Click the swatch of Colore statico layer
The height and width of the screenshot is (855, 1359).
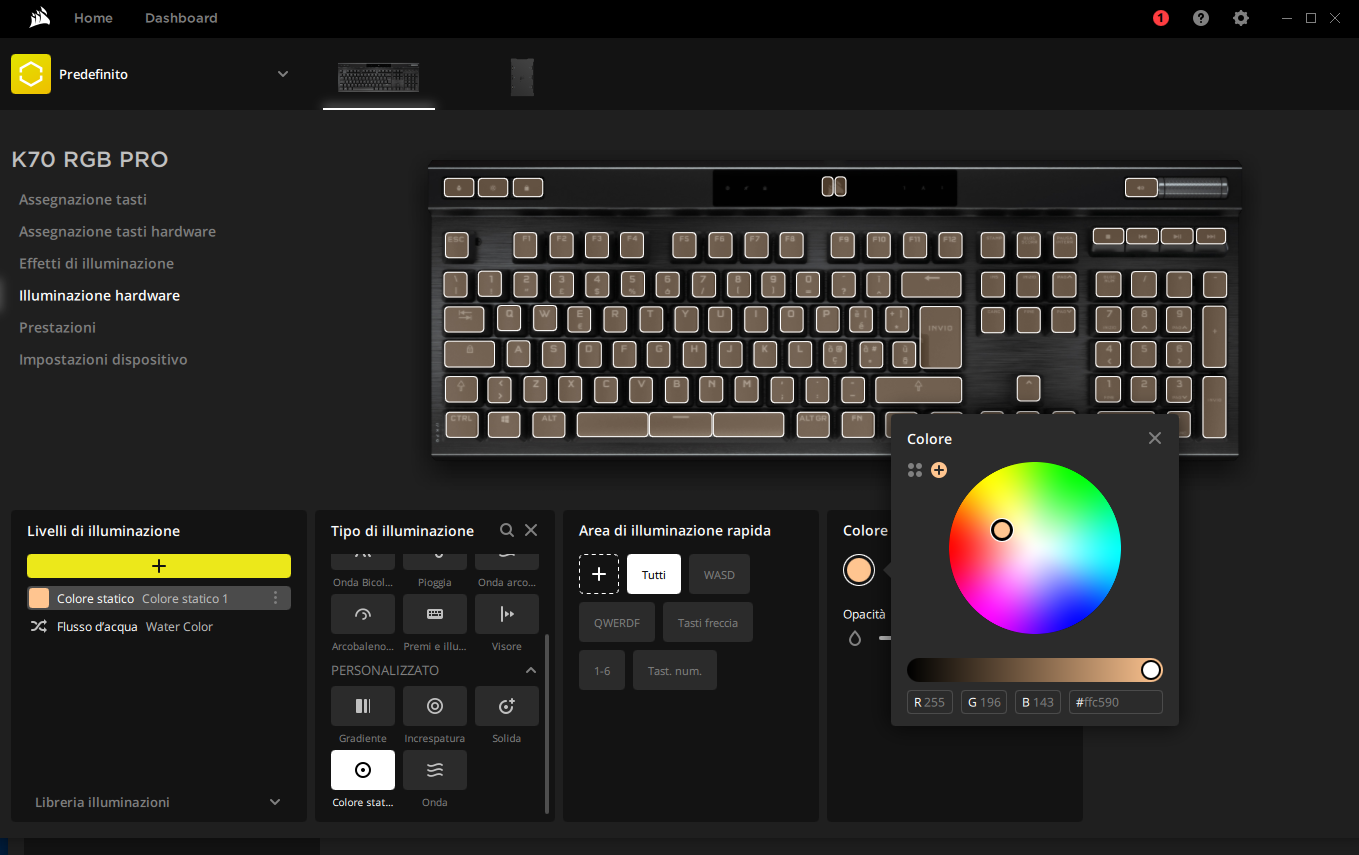click(39, 598)
